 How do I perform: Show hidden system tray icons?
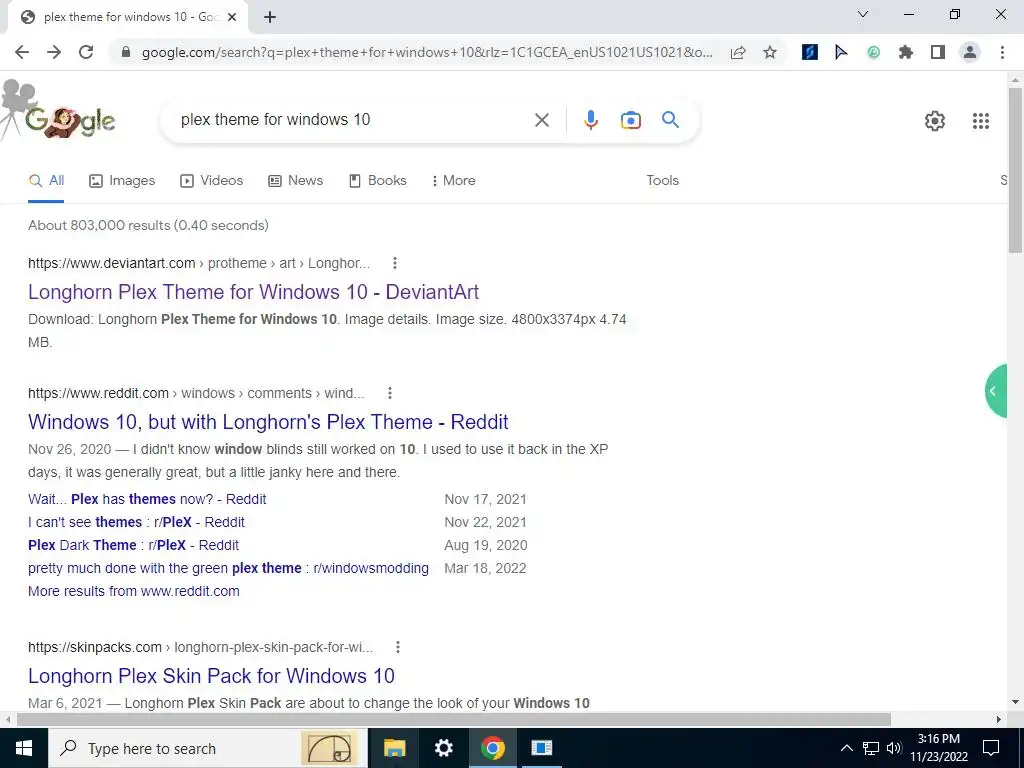846,748
